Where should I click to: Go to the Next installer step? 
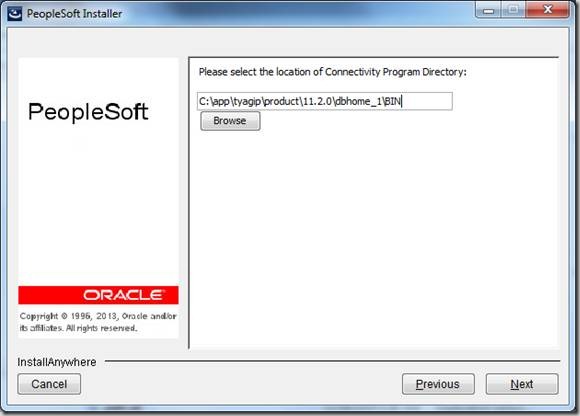tap(522, 384)
